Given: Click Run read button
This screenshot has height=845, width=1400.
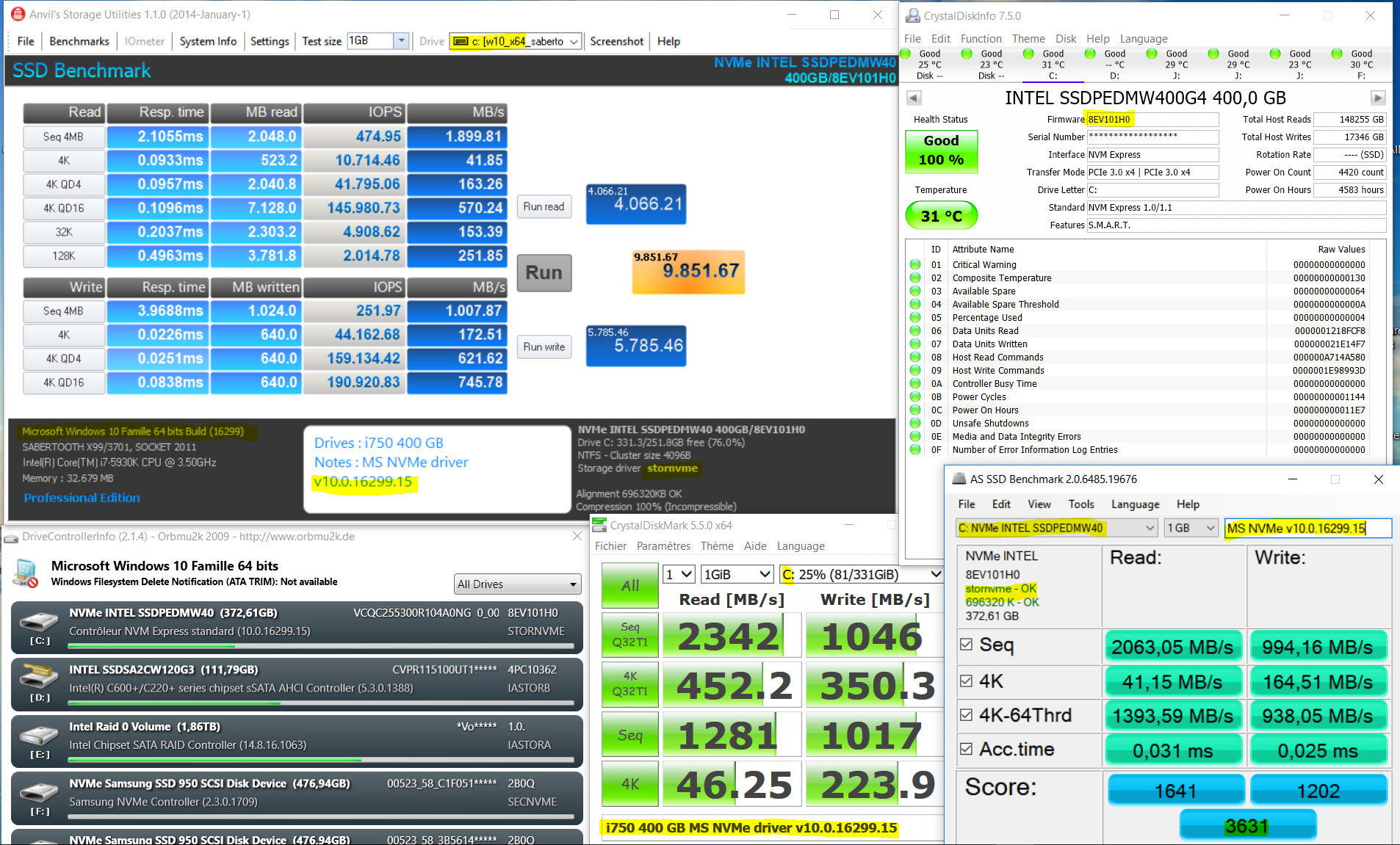Looking at the screenshot, I should 544,207.
